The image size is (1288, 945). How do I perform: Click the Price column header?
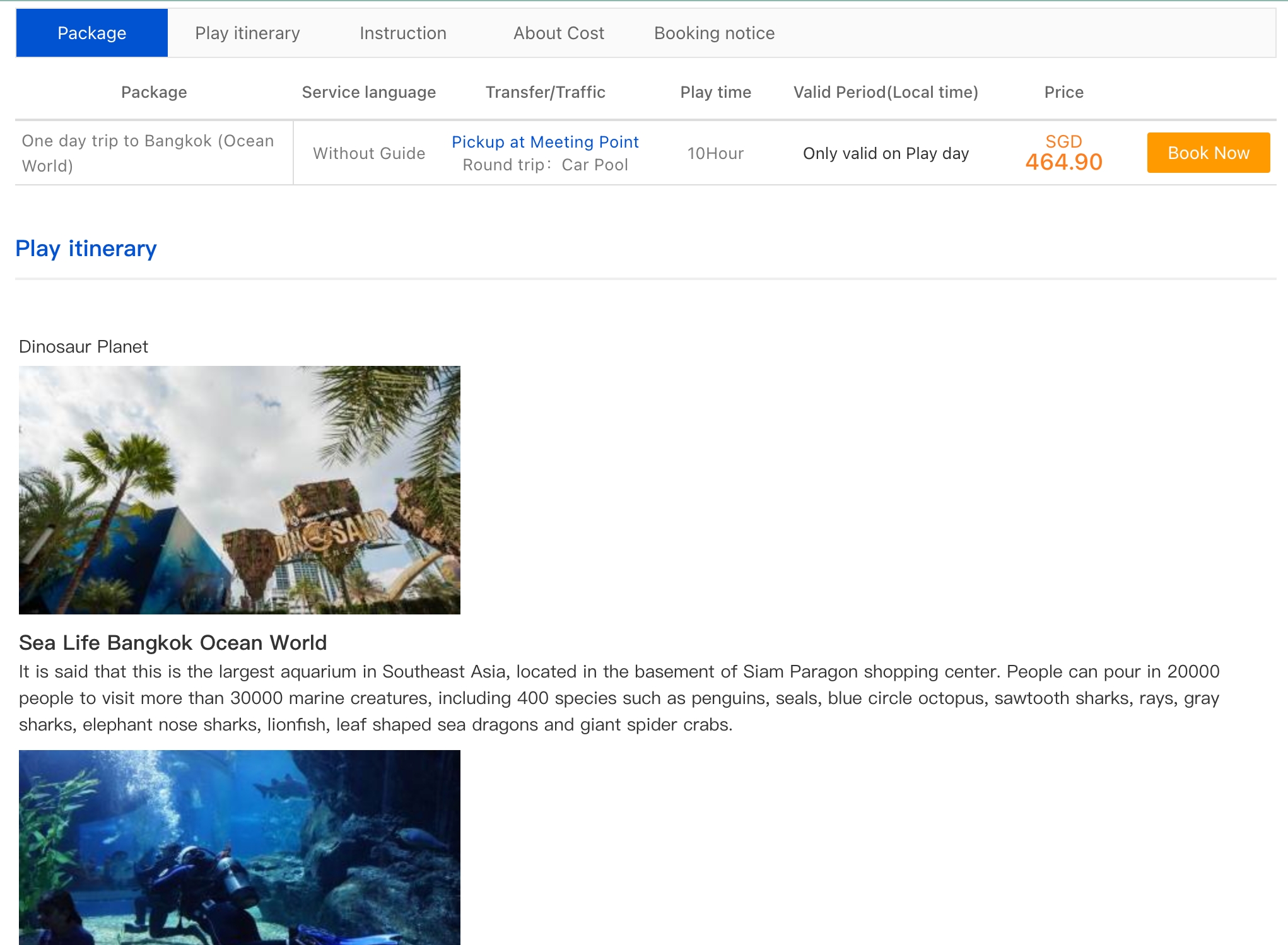[x=1063, y=92]
